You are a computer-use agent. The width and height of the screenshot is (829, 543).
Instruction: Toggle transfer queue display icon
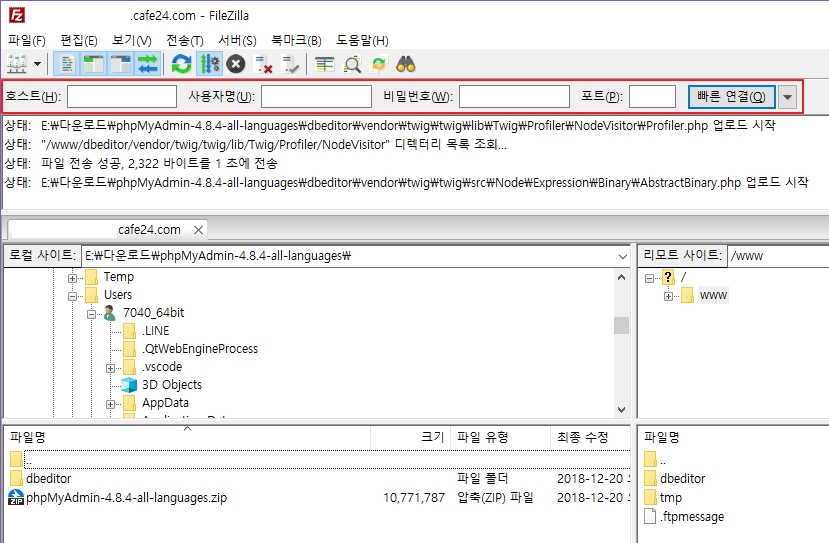tap(148, 65)
